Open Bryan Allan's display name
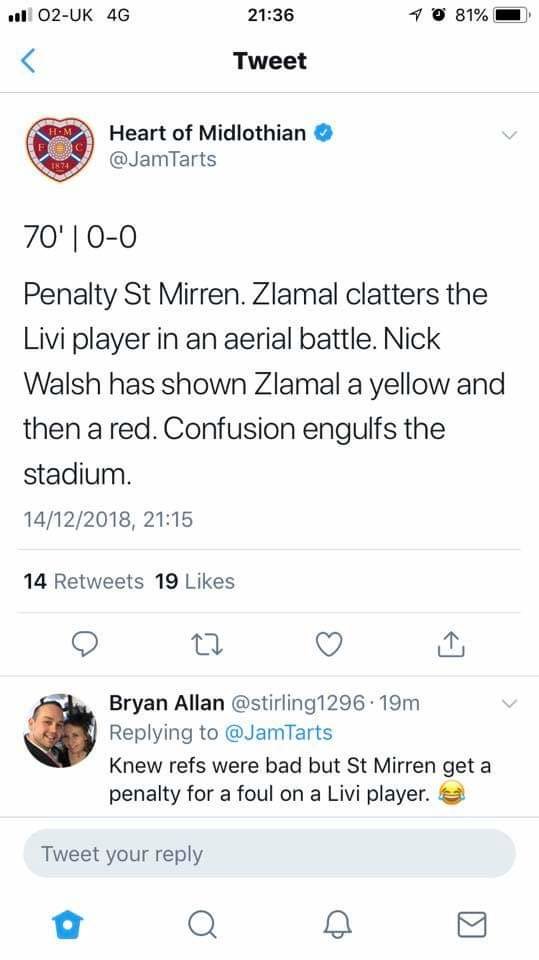The height and width of the screenshot is (960, 539). pos(167,703)
